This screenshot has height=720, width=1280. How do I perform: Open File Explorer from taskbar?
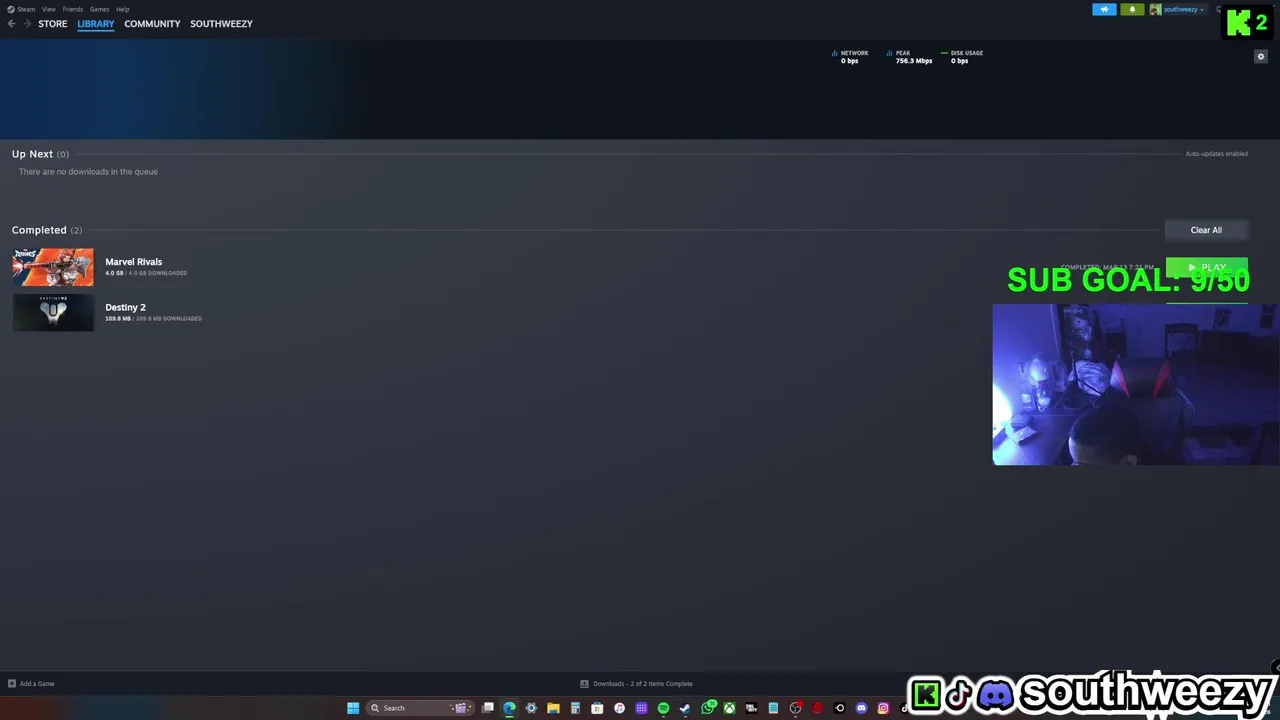tap(553, 708)
